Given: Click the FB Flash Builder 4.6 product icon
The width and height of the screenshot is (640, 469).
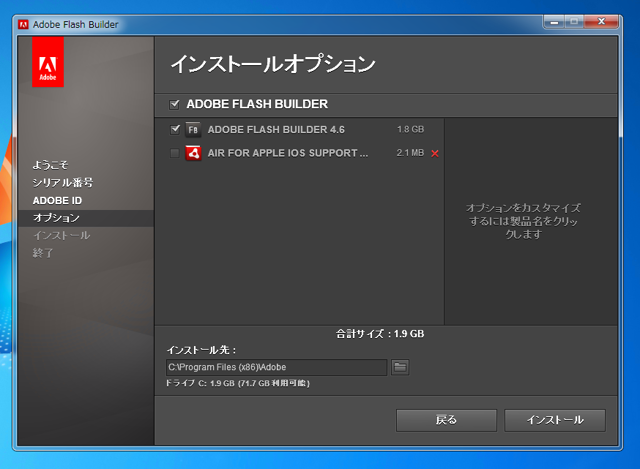Looking at the screenshot, I should point(193,130).
